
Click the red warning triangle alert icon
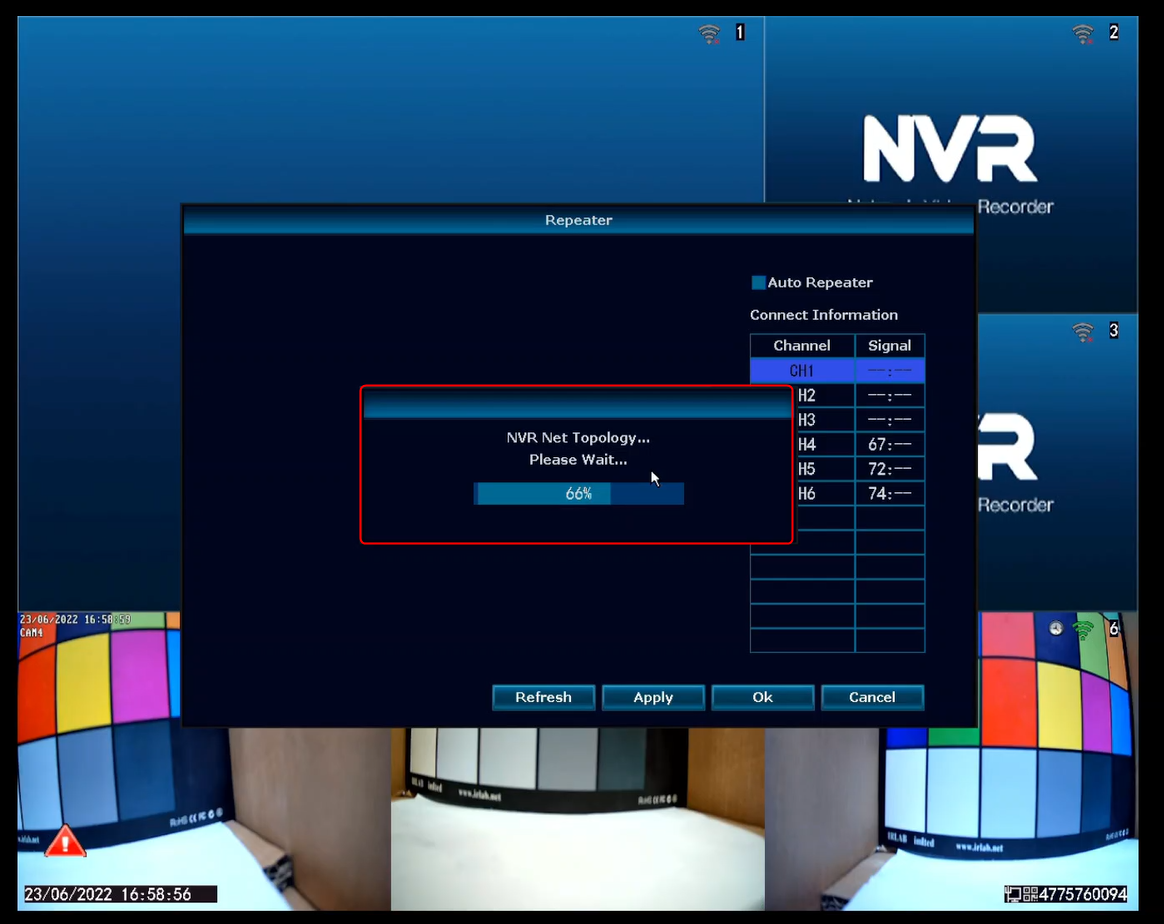click(x=65, y=841)
